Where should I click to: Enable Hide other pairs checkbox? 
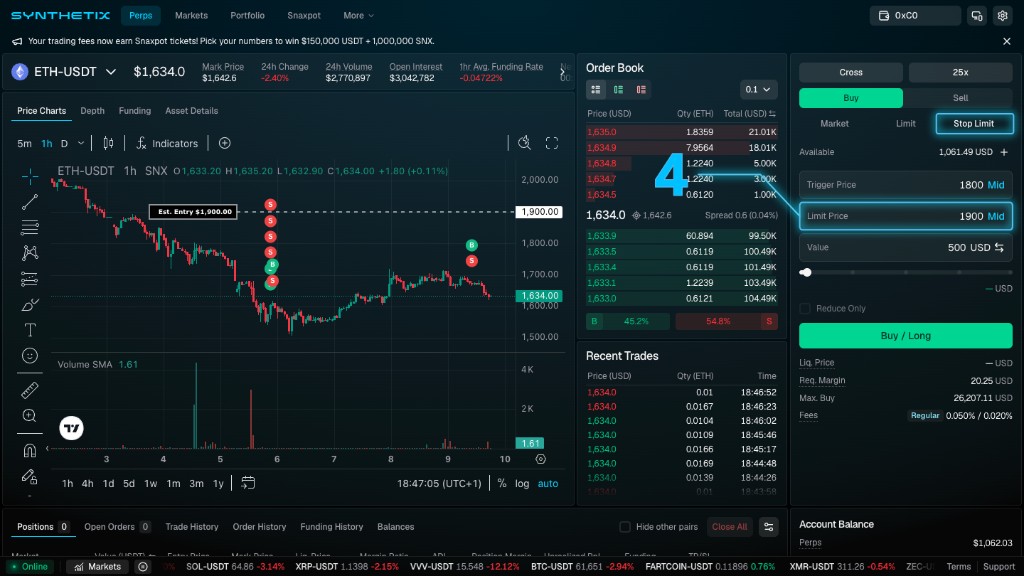(x=625, y=527)
